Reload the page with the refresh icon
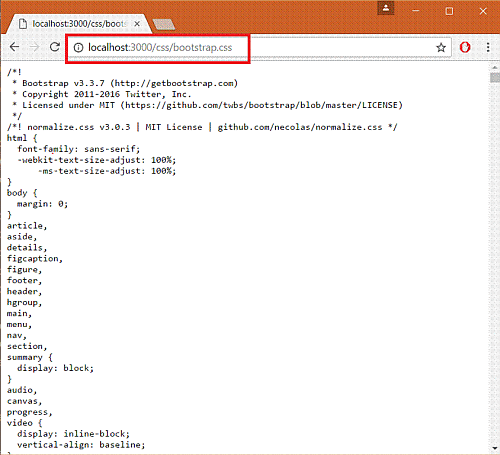Image resolution: width=500 pixels, height=455 pixels. click(x=55, y=47)
